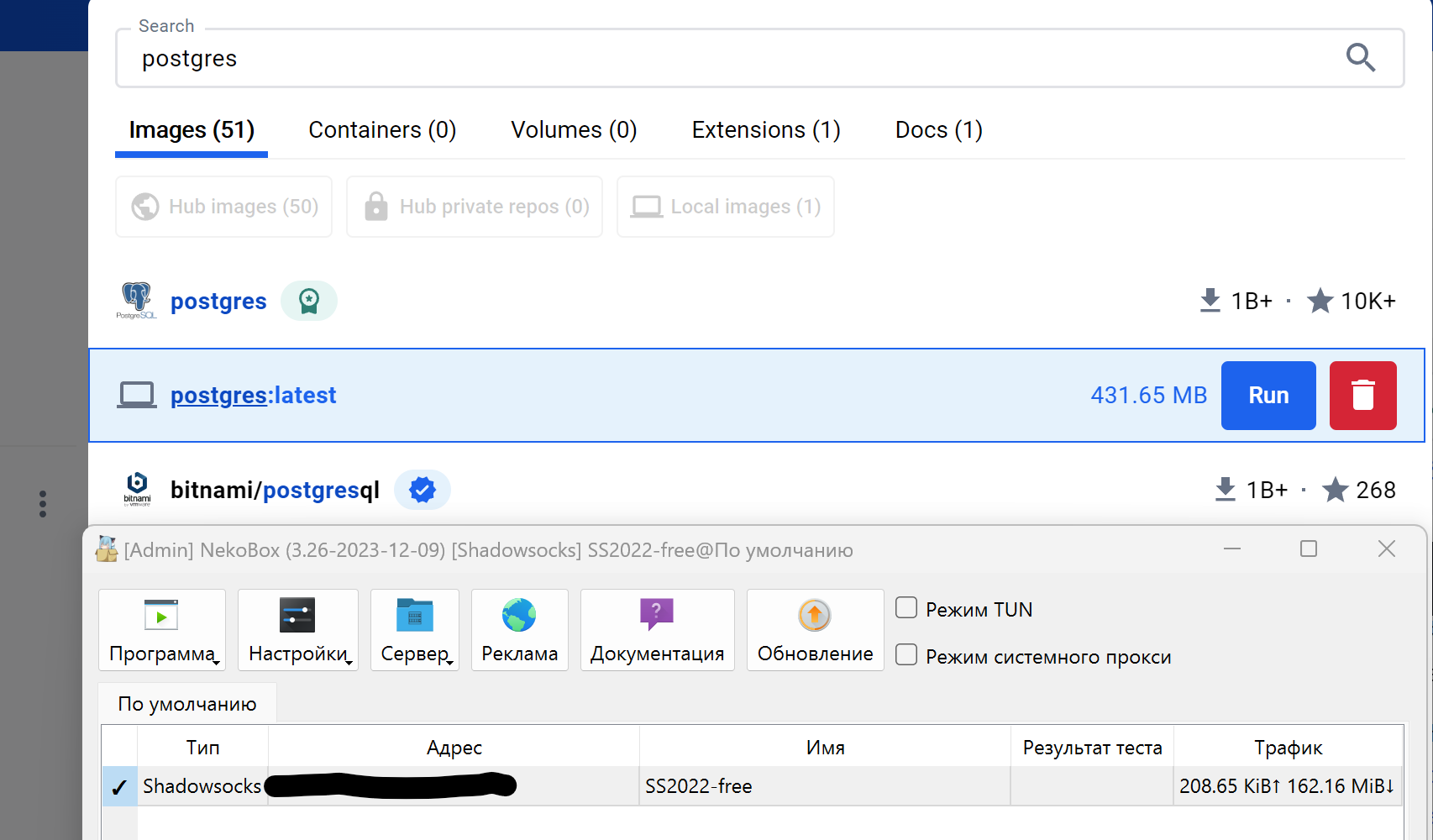Image resolution: width=1433 pixels, height=840 pixels.
Task: Click the postgres download count icon
Action: (x=1210, y=301)
